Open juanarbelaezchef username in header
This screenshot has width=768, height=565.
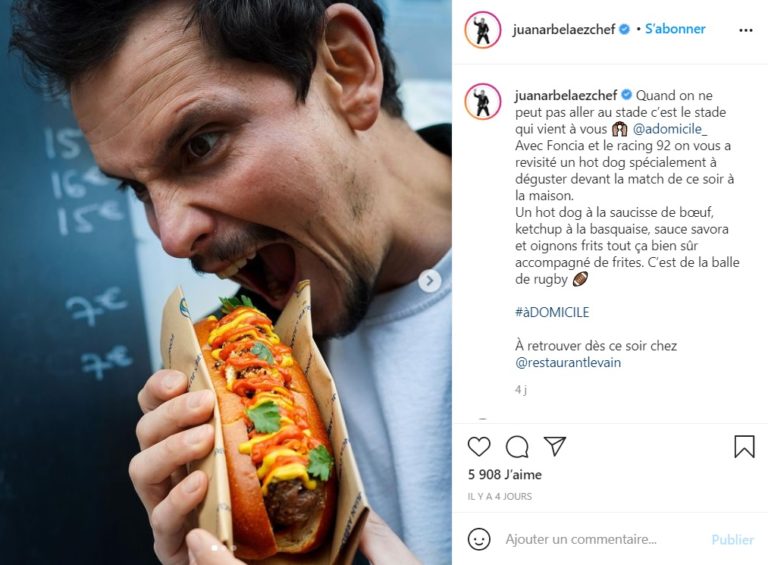click(x=564, y=29)
